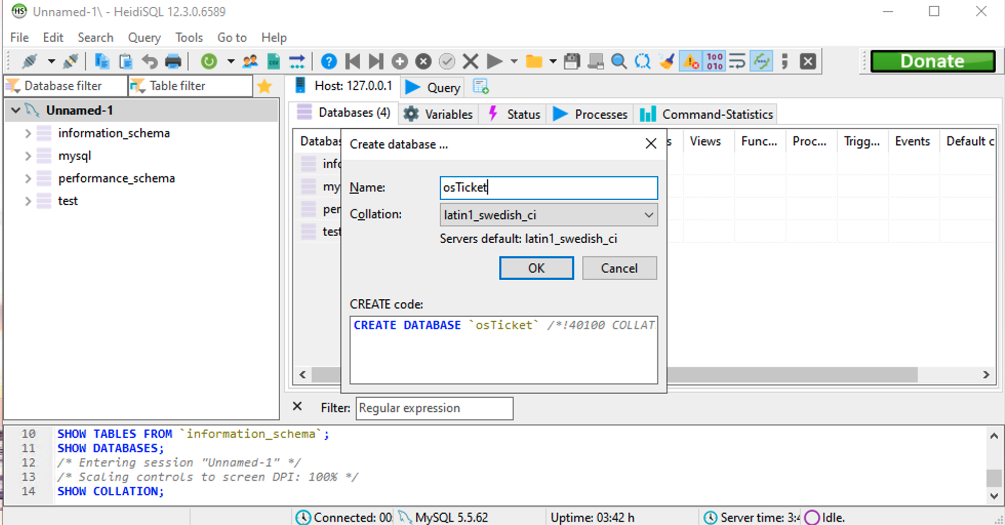Viewport: 1005px width, 525px height.
Task: Open the Help menu
Action: click(x=274, y=38)
